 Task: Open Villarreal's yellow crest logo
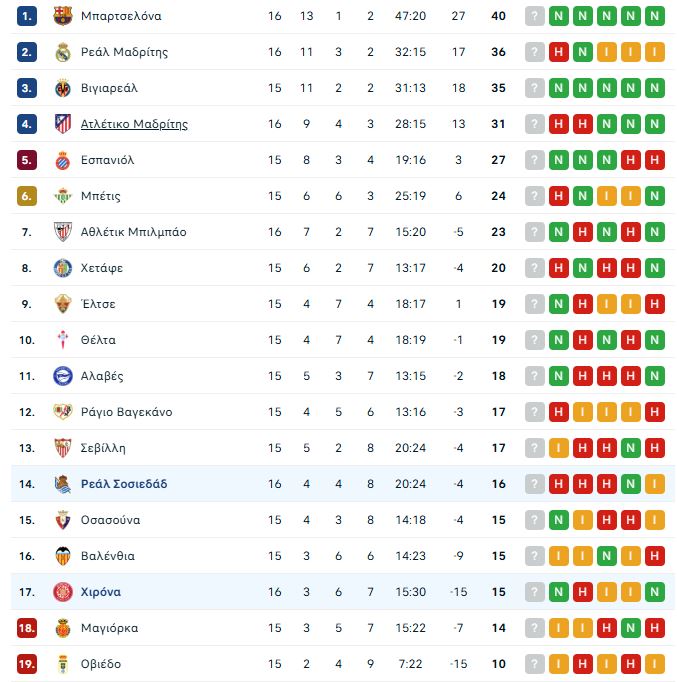tap(63, 88)
